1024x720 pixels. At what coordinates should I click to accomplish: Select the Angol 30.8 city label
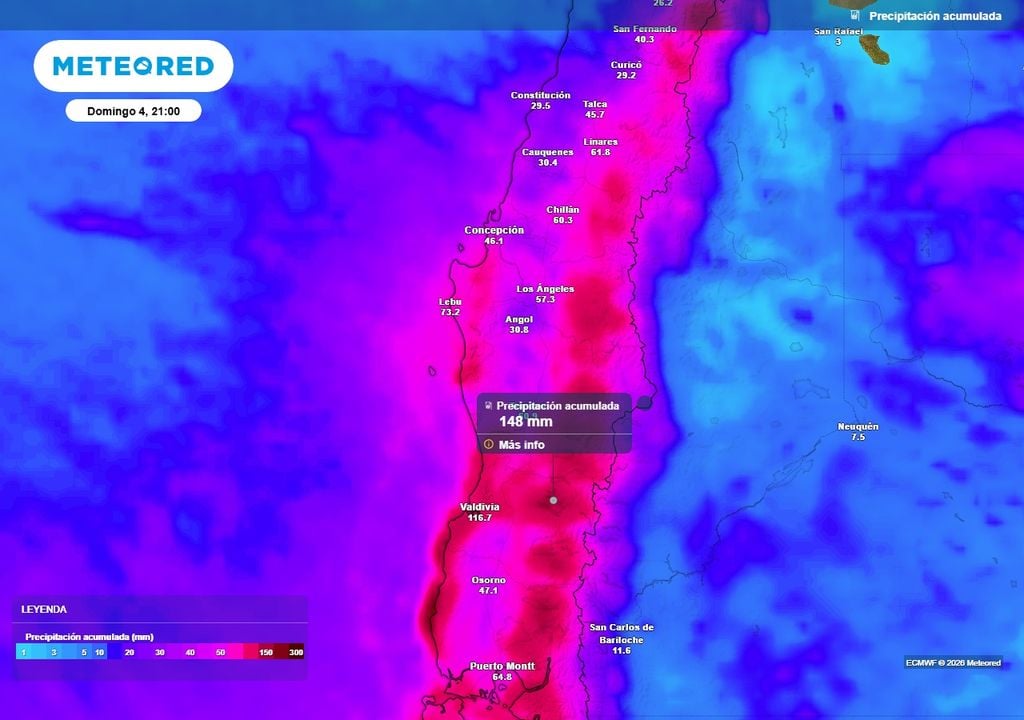tap(519, 324)
